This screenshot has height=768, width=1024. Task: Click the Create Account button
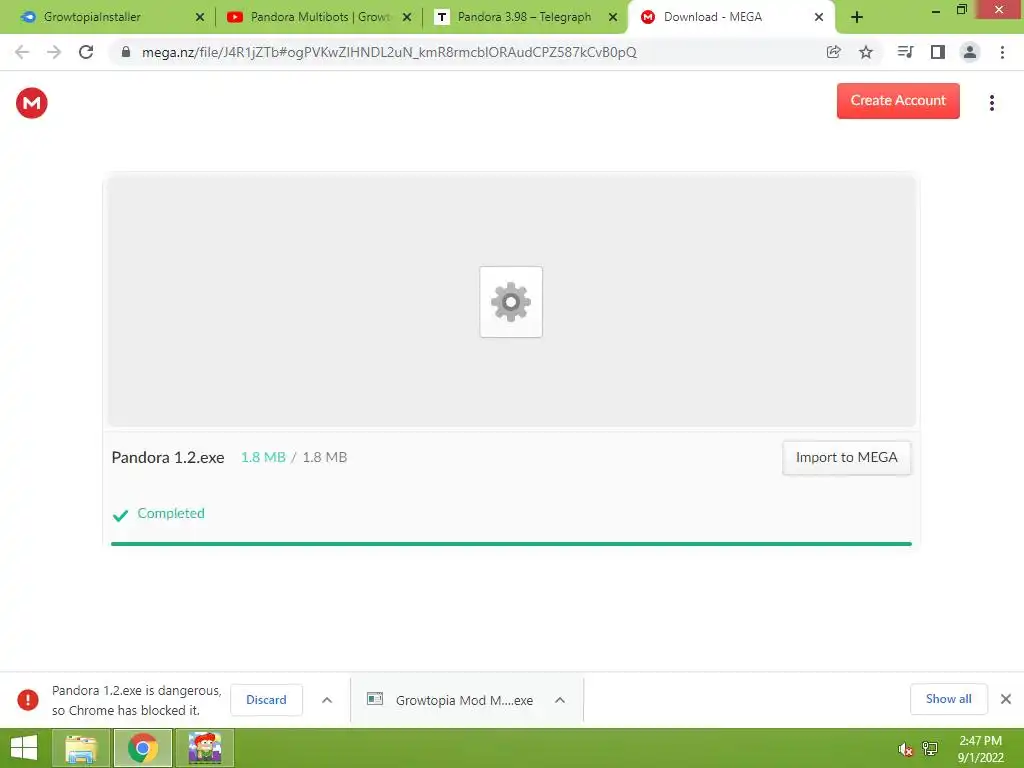click(x=898, y=101)
